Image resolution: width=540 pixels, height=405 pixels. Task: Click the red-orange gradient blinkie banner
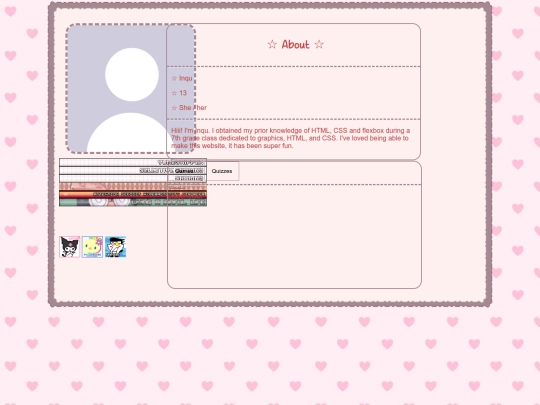[x=133, y=195]
